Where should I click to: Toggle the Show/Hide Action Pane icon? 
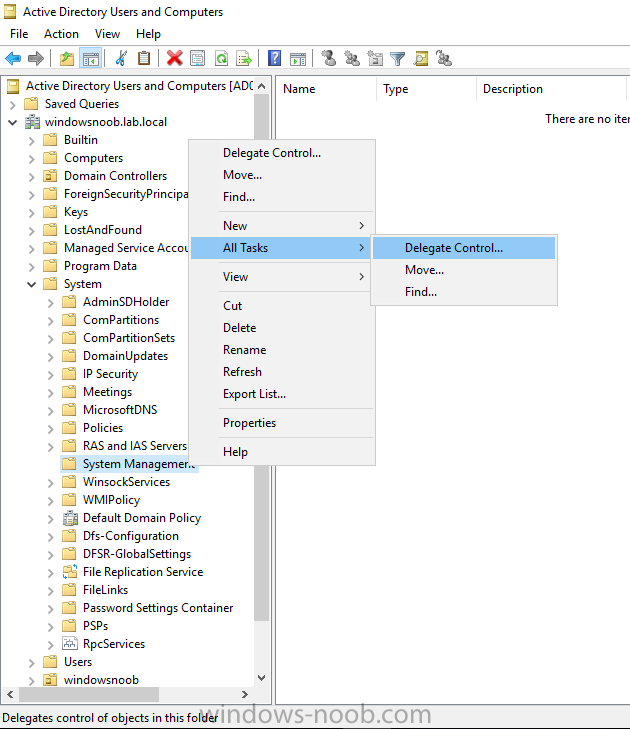click(298, 59)
